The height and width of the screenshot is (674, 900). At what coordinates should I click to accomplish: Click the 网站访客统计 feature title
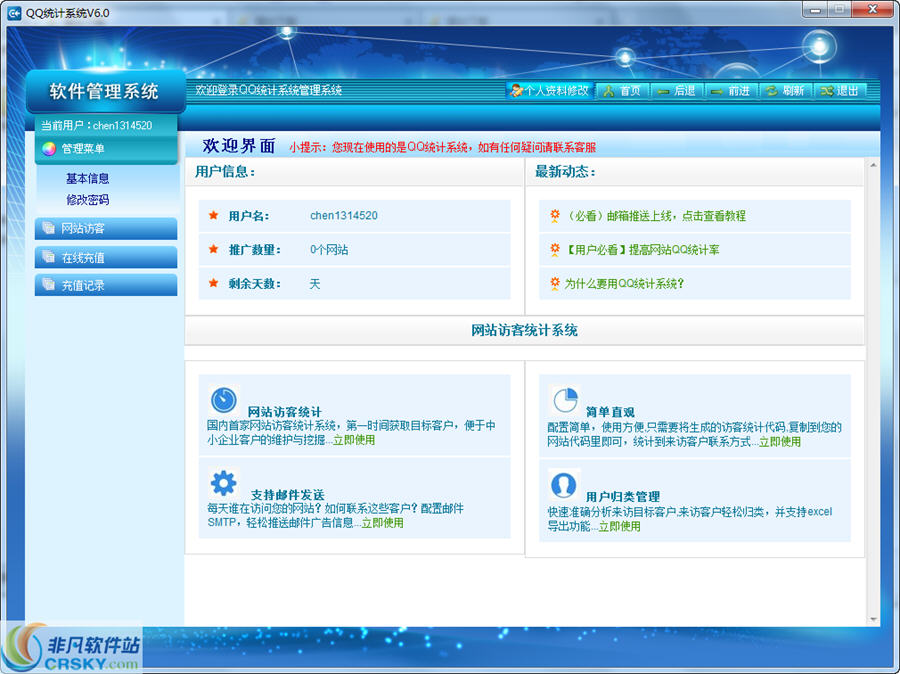pyautogui.click(x=284, y=412)
